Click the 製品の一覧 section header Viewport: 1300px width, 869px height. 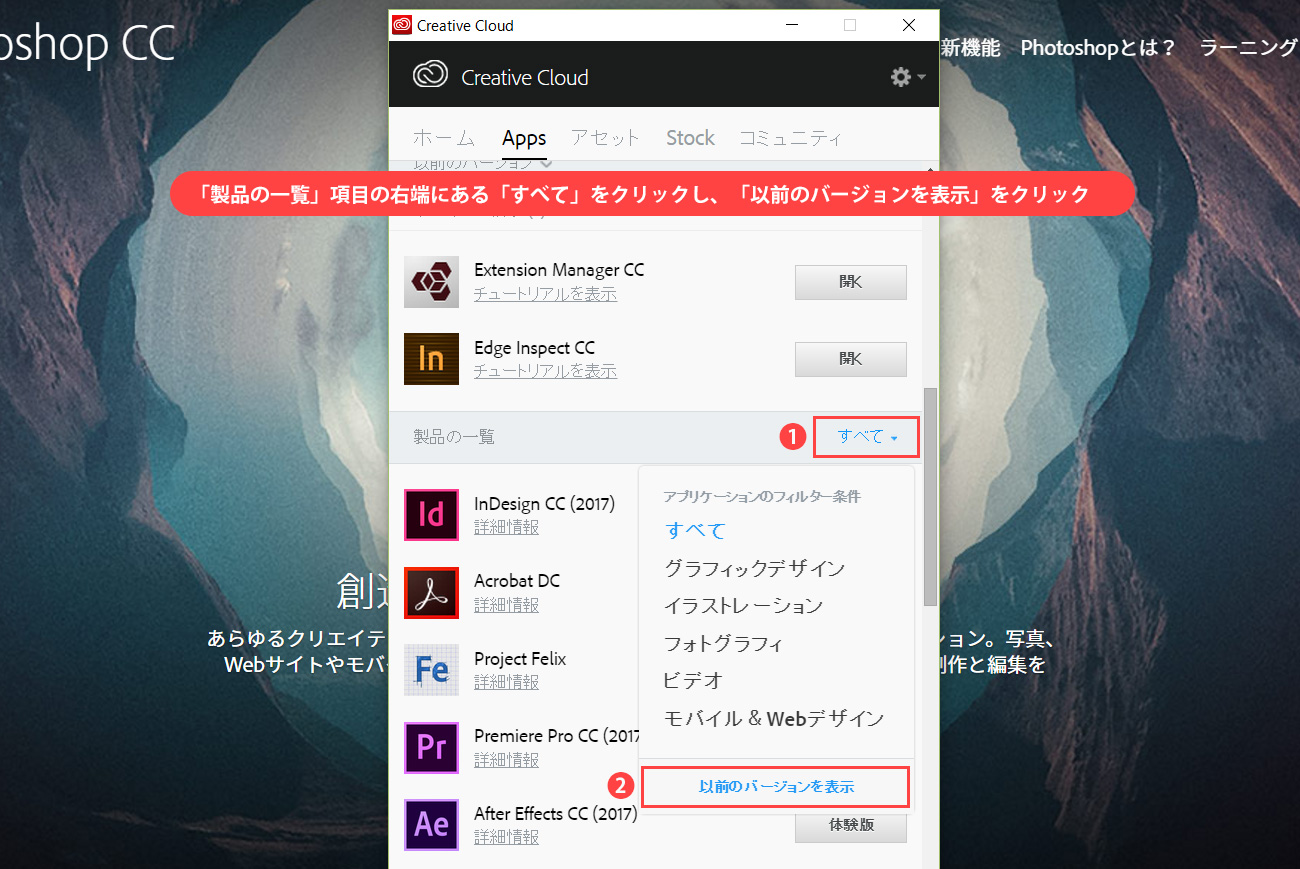point(454,437)
